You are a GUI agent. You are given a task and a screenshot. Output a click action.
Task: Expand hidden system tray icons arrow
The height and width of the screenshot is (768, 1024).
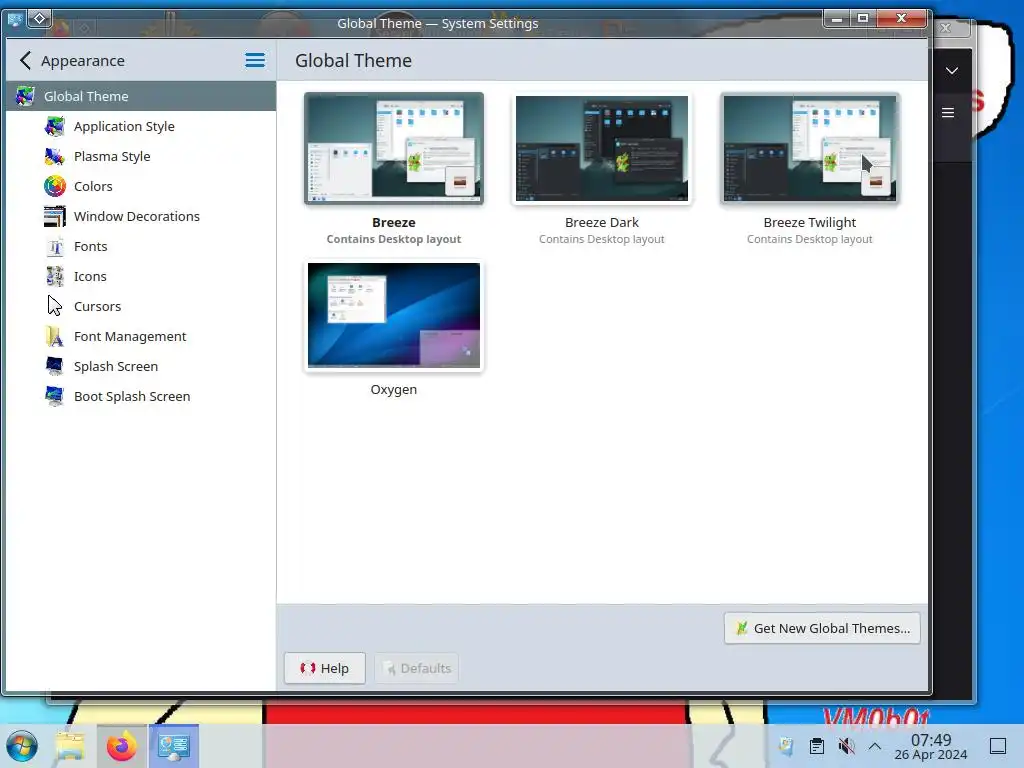pyautogui.click(x=875, y=746)
